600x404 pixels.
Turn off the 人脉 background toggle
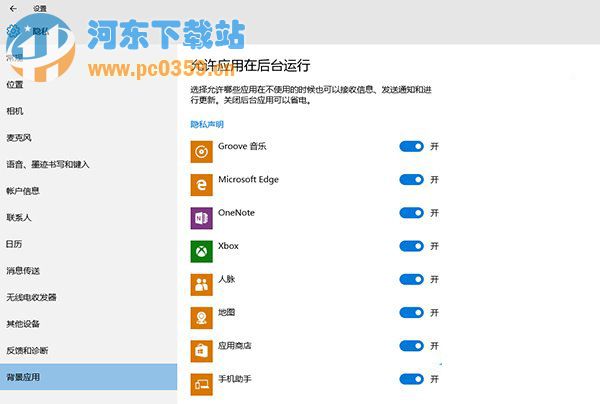(x=411, y=279)
